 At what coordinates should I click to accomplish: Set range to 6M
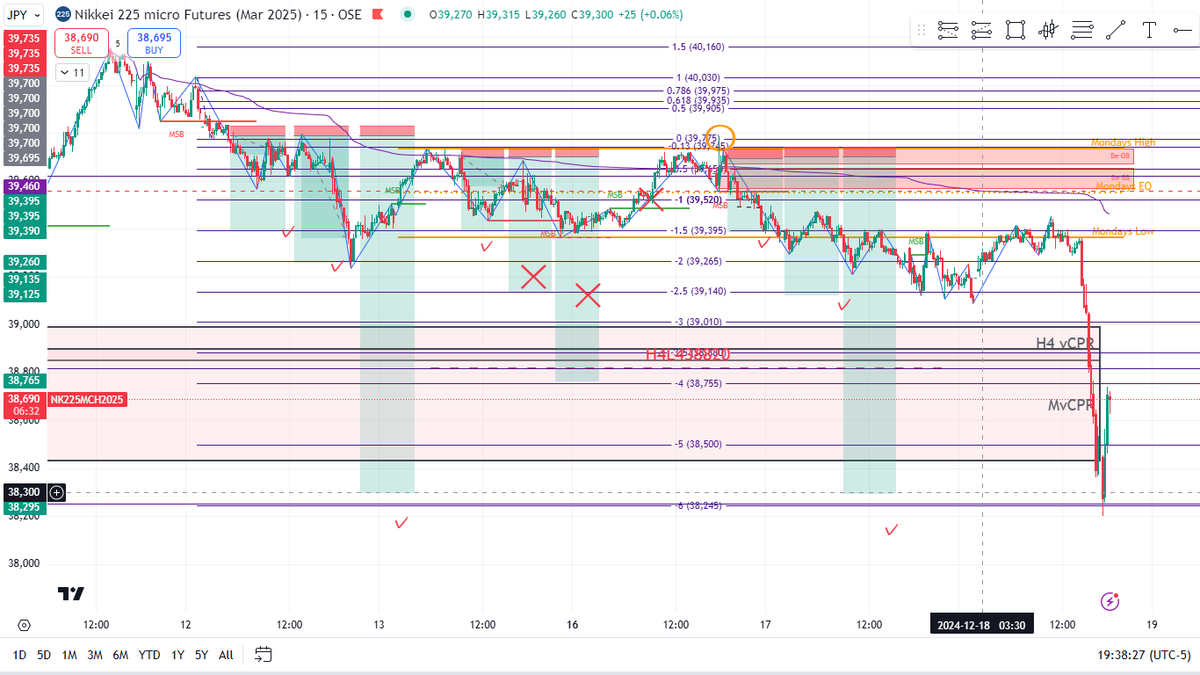coord(120,655)
